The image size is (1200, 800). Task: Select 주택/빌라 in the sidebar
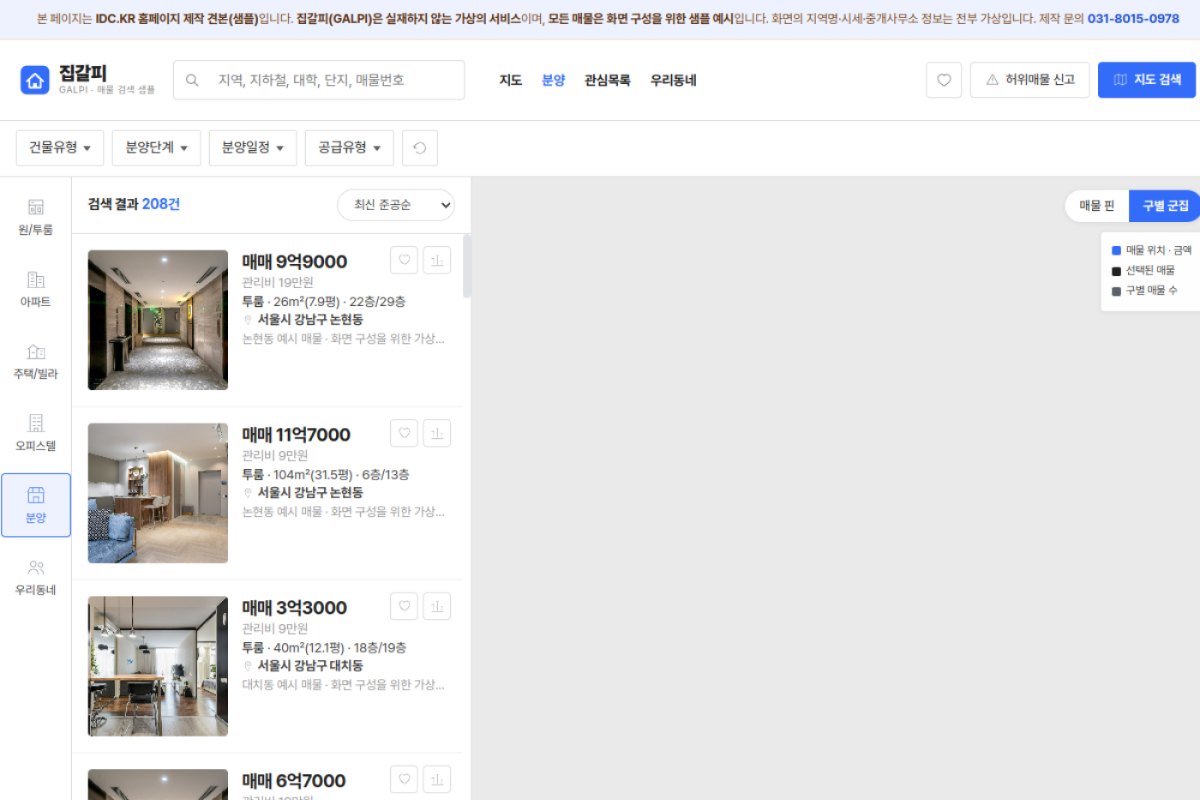pyautogui.click(x=36, y=361)
